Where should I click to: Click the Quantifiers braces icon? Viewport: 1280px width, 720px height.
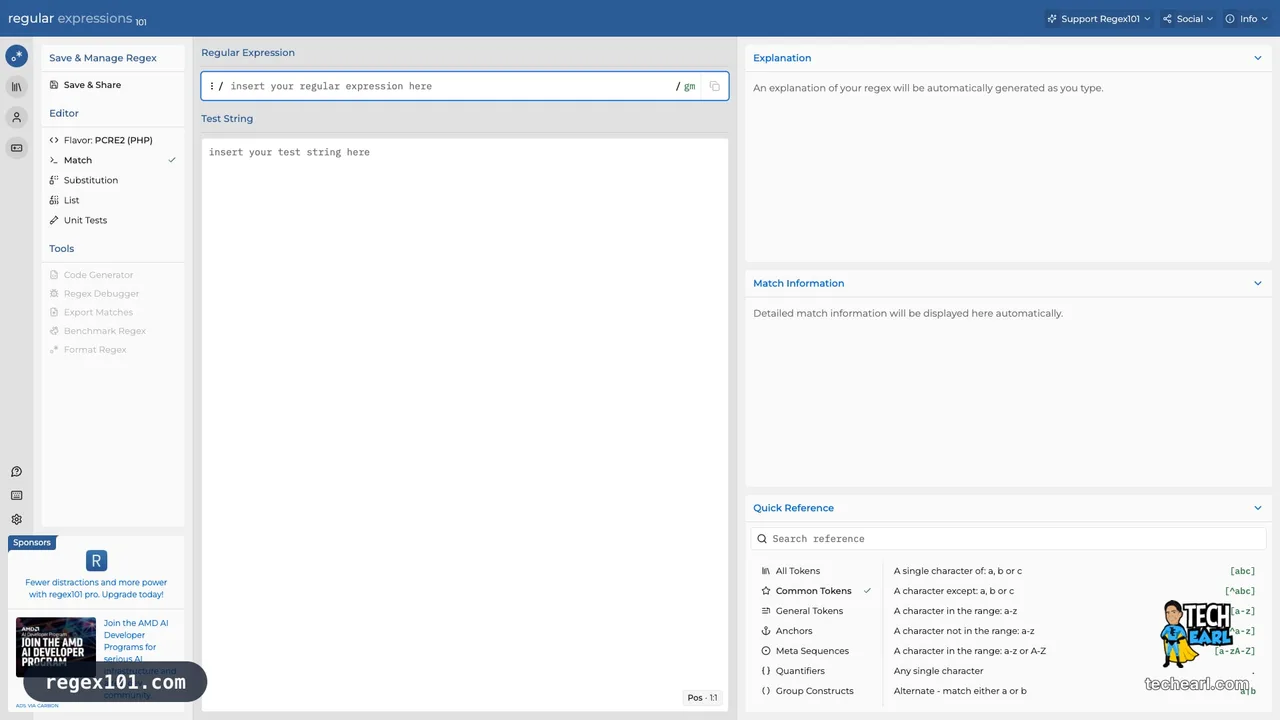click(x=766, y=671)
